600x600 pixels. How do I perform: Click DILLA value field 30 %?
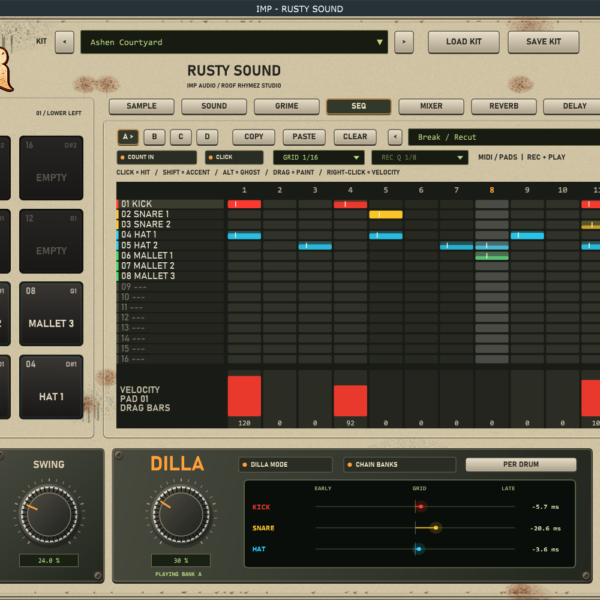pos(181,561)
